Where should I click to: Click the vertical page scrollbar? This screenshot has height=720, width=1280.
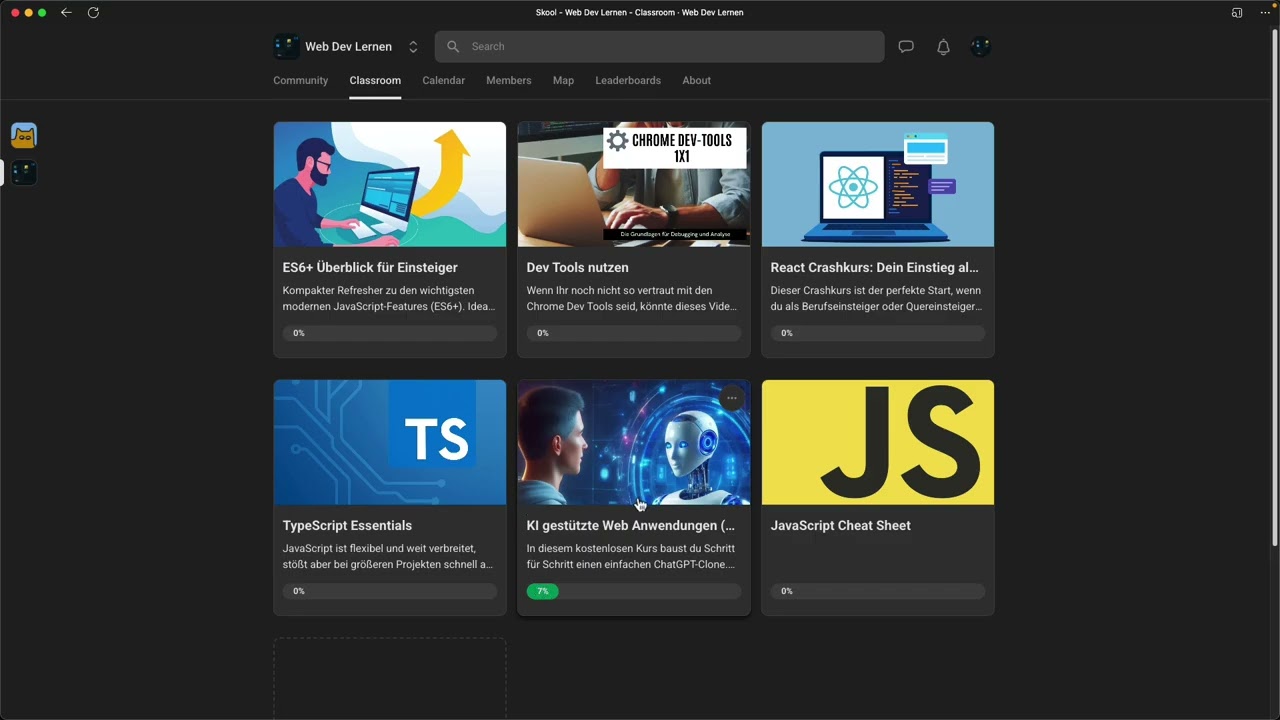pyautogui.click(x=1274, y=288)
